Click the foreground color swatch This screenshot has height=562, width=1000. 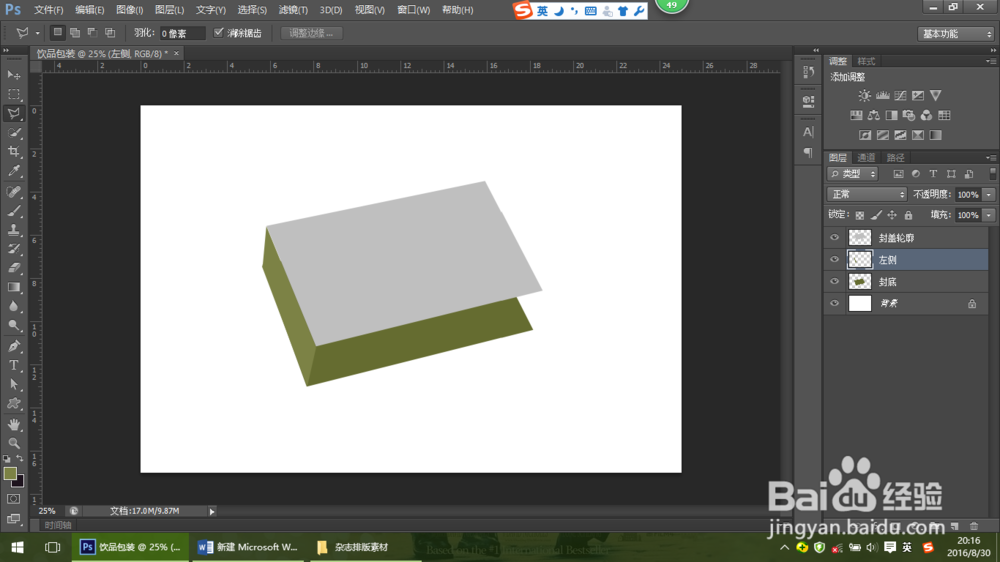[10, 473]
